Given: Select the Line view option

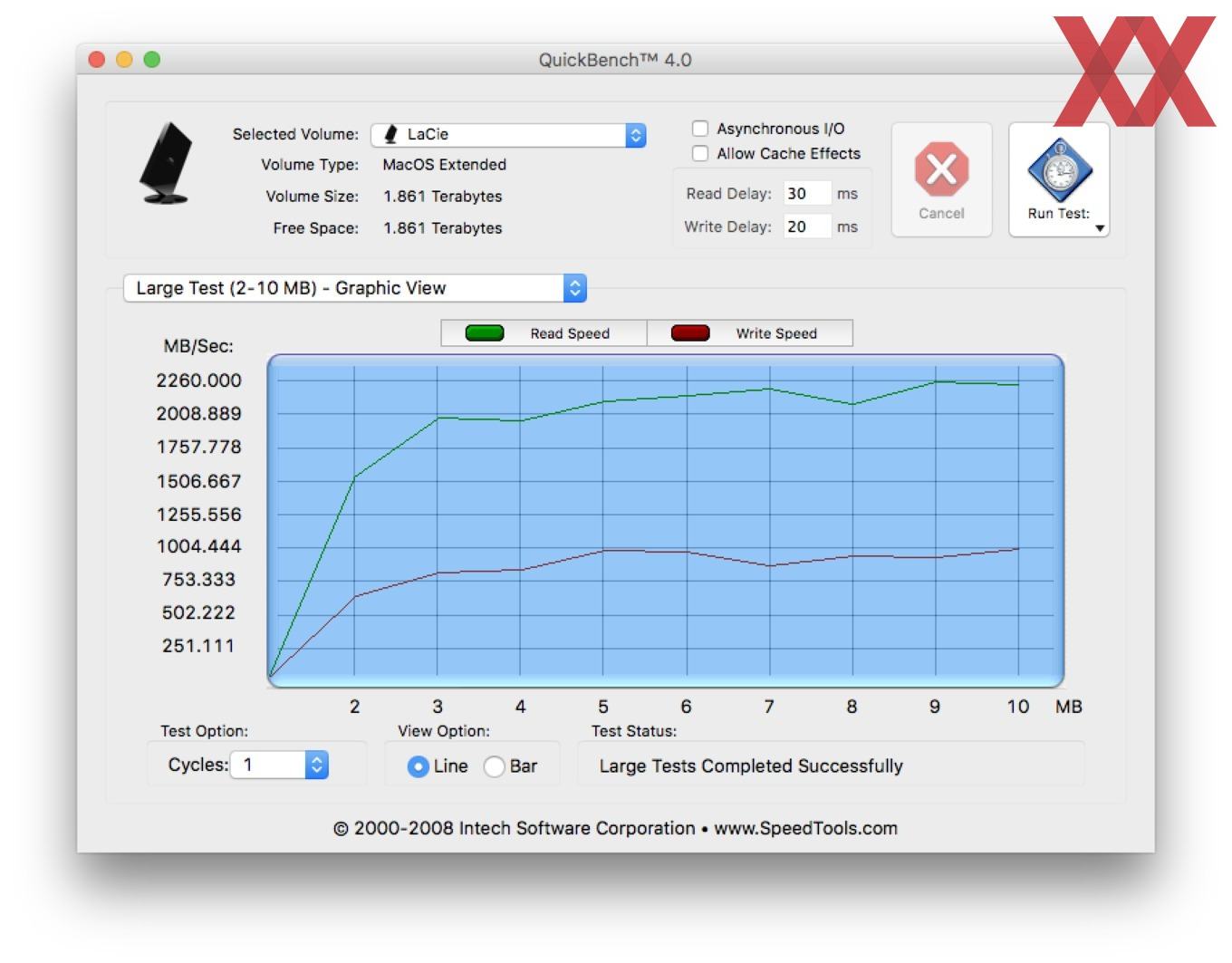Looking at the screenshot, I should point(418,766).
